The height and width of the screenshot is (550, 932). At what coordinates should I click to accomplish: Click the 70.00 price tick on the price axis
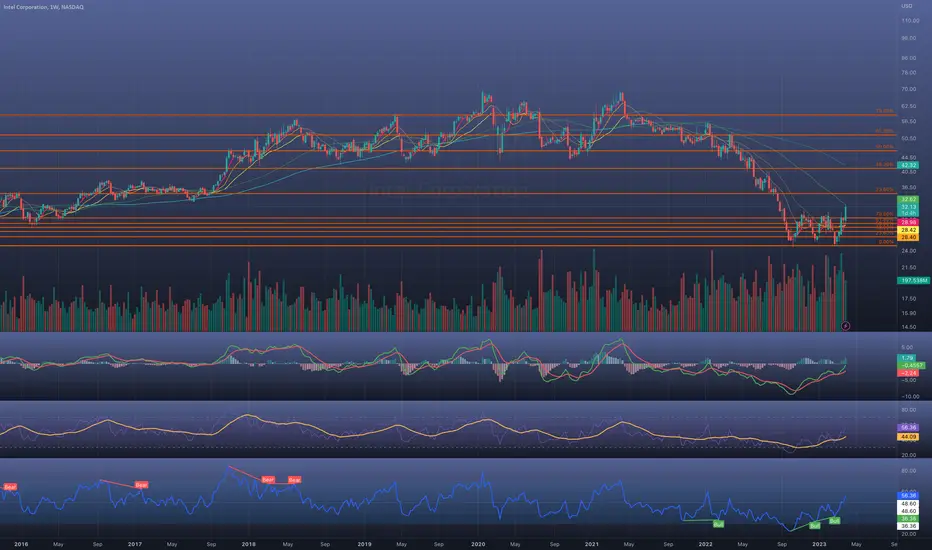tap(908, 89)
